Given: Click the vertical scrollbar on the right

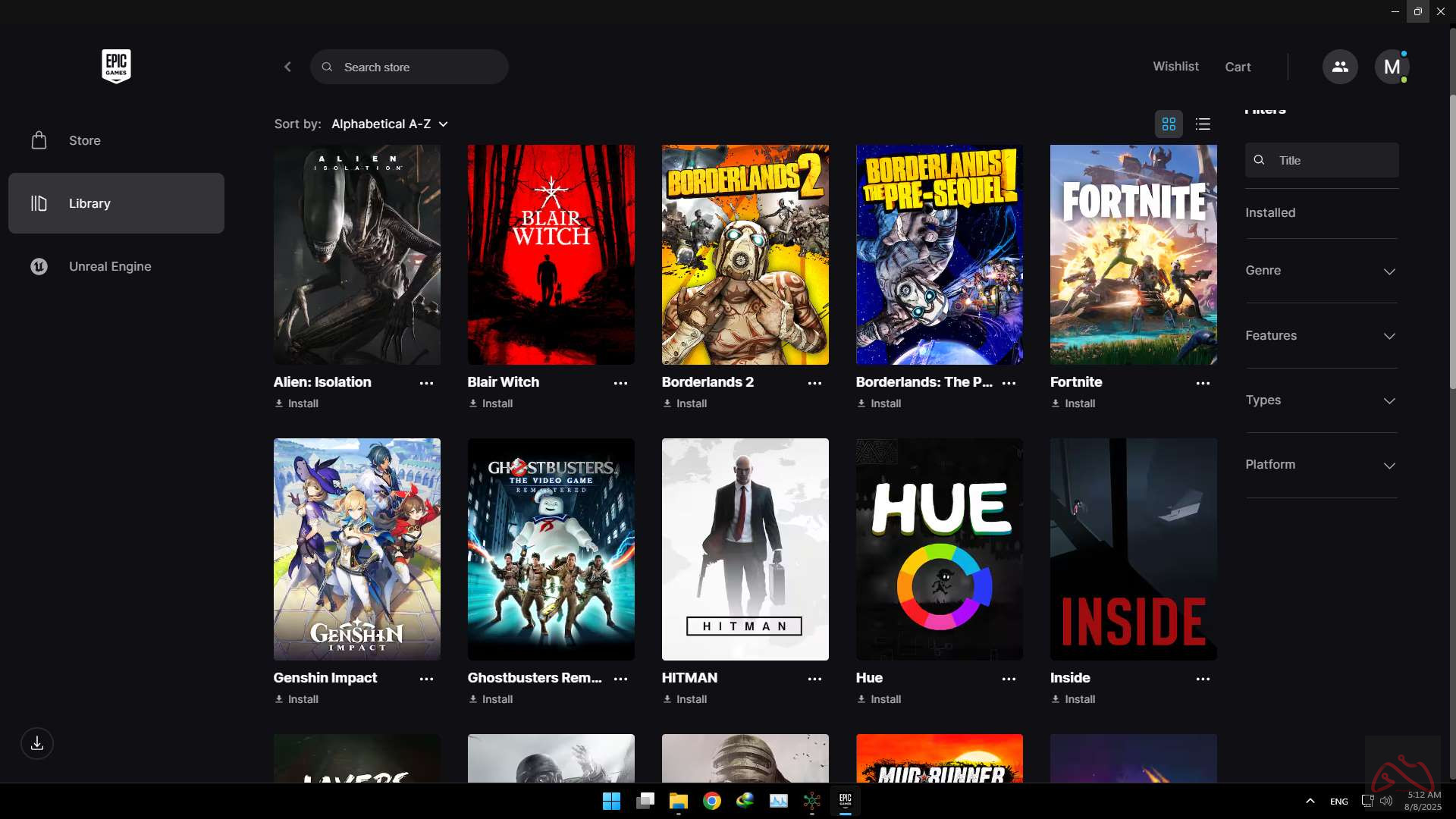Looking at the screenshot, I should pos(1451,243).
